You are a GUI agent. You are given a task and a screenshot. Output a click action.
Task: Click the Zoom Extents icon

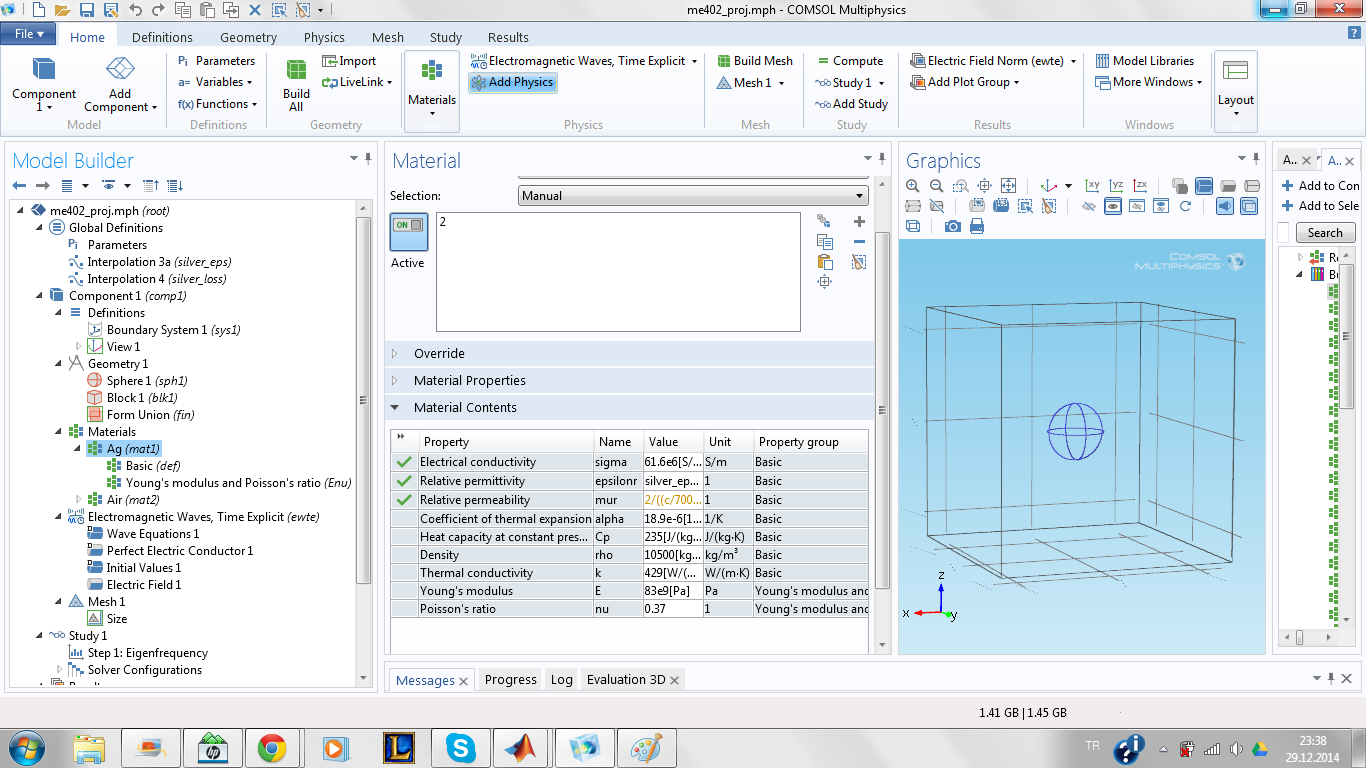tap(1009, 186)
